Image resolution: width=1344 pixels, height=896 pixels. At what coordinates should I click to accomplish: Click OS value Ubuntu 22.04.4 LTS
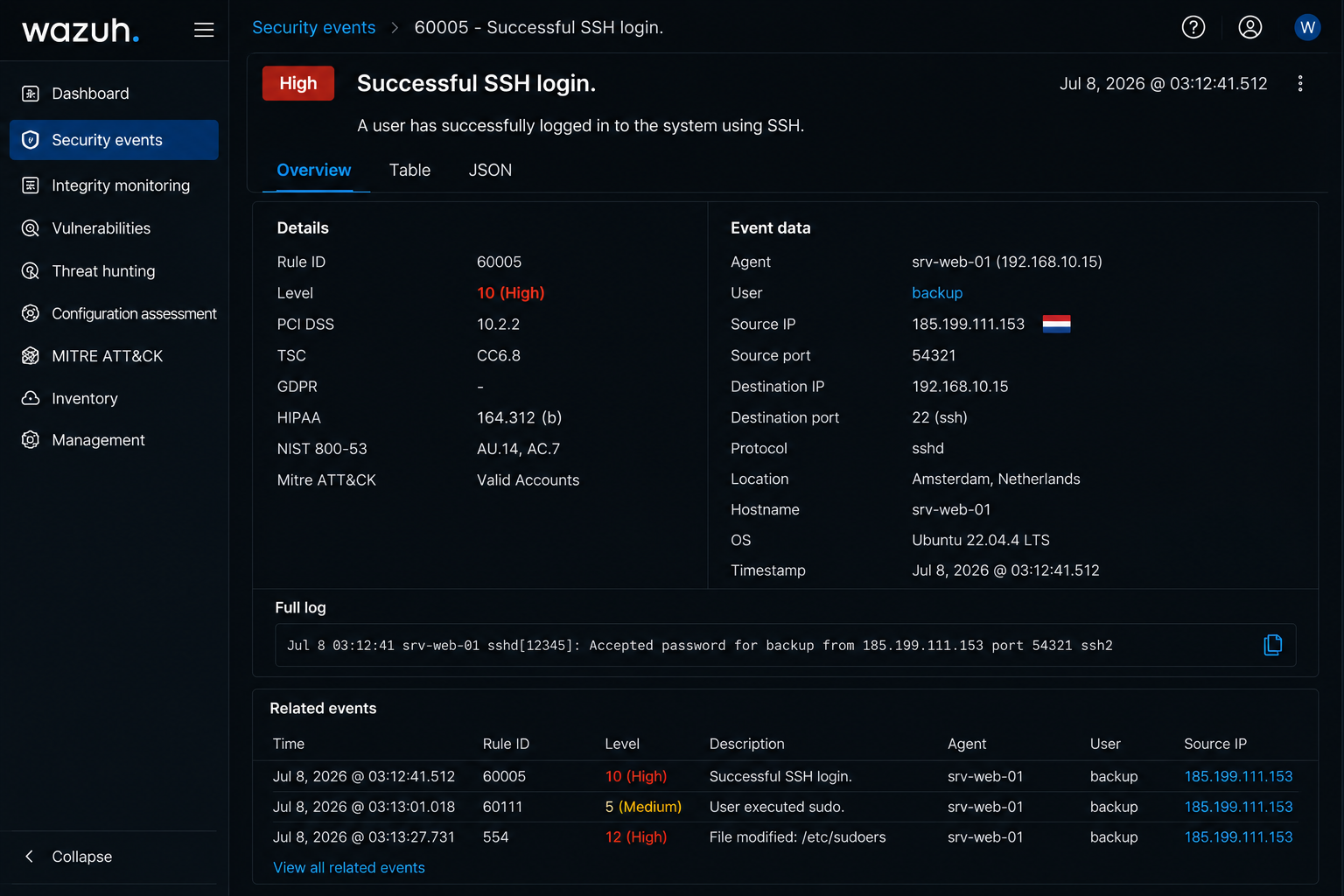point(981,540)
